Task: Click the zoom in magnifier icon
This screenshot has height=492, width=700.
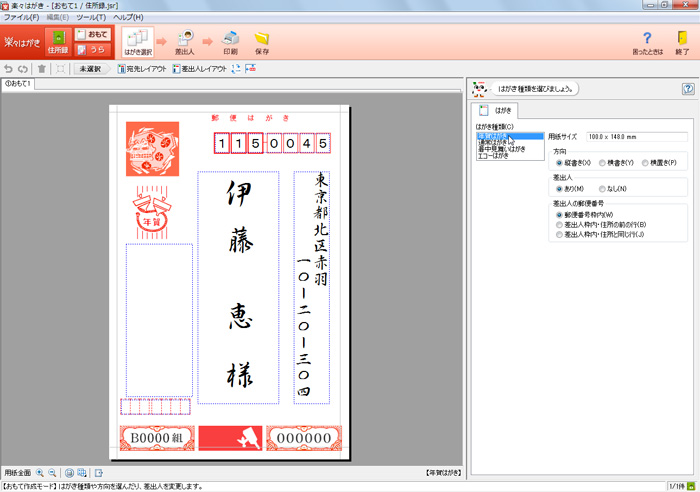Action: [41, 472]
